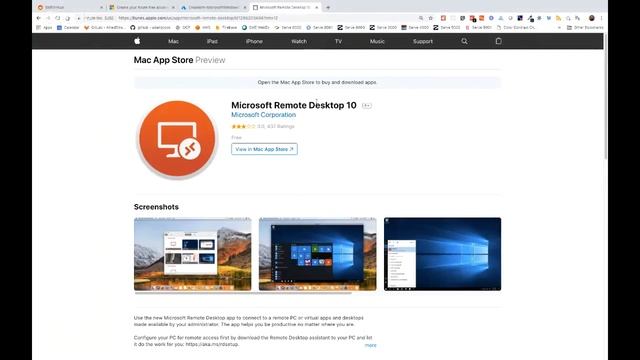The width and height of the screenshot is (640, 360).
Task: View the first screenshot with the app window
Action: [x=193, y=254]
